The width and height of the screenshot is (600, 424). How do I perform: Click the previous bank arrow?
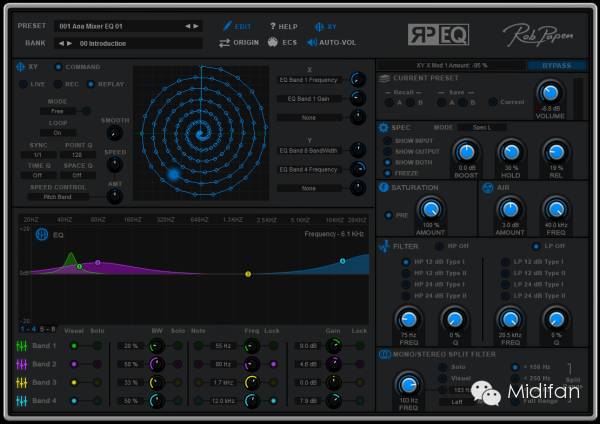(x=61, y=43)
